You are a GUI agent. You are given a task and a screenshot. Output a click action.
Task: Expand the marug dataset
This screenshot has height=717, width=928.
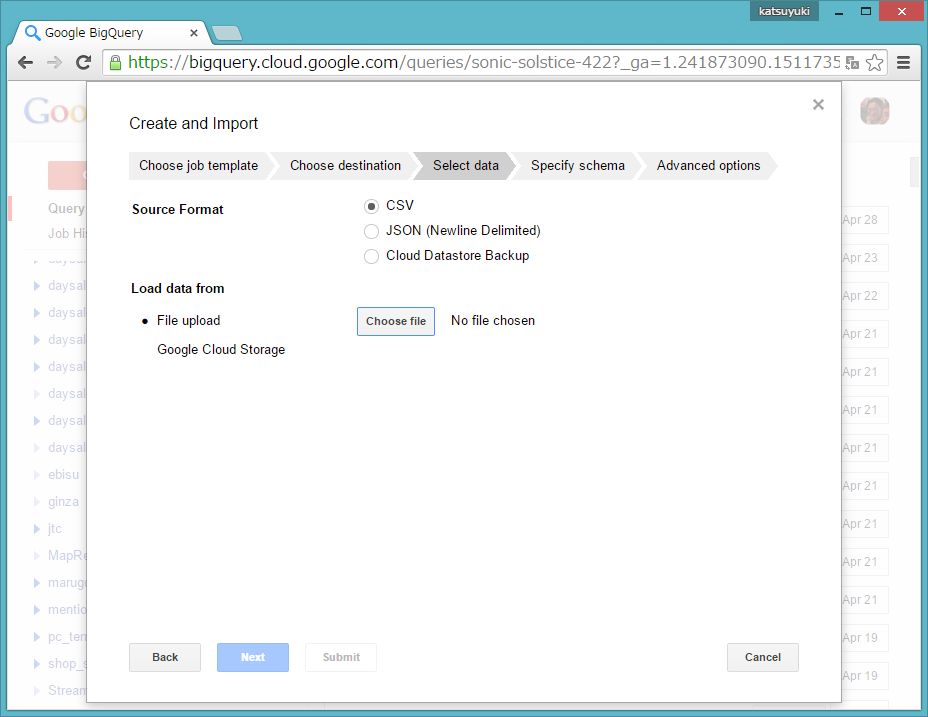pyautogui.click(x=37, y=583)
